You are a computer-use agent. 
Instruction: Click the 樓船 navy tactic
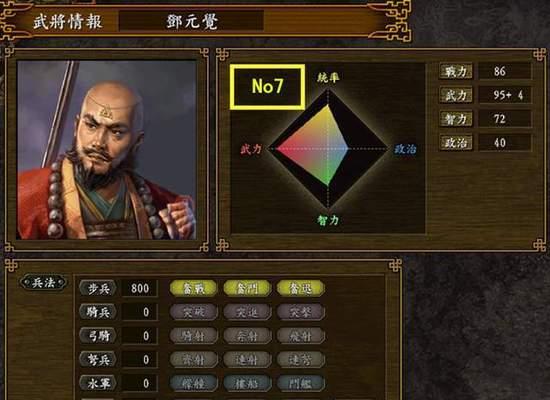pos(247,383)
